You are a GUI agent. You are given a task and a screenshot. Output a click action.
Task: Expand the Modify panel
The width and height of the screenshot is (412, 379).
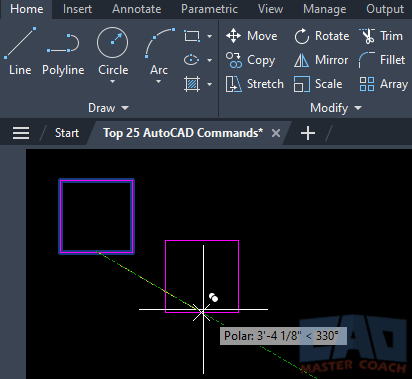336,108
